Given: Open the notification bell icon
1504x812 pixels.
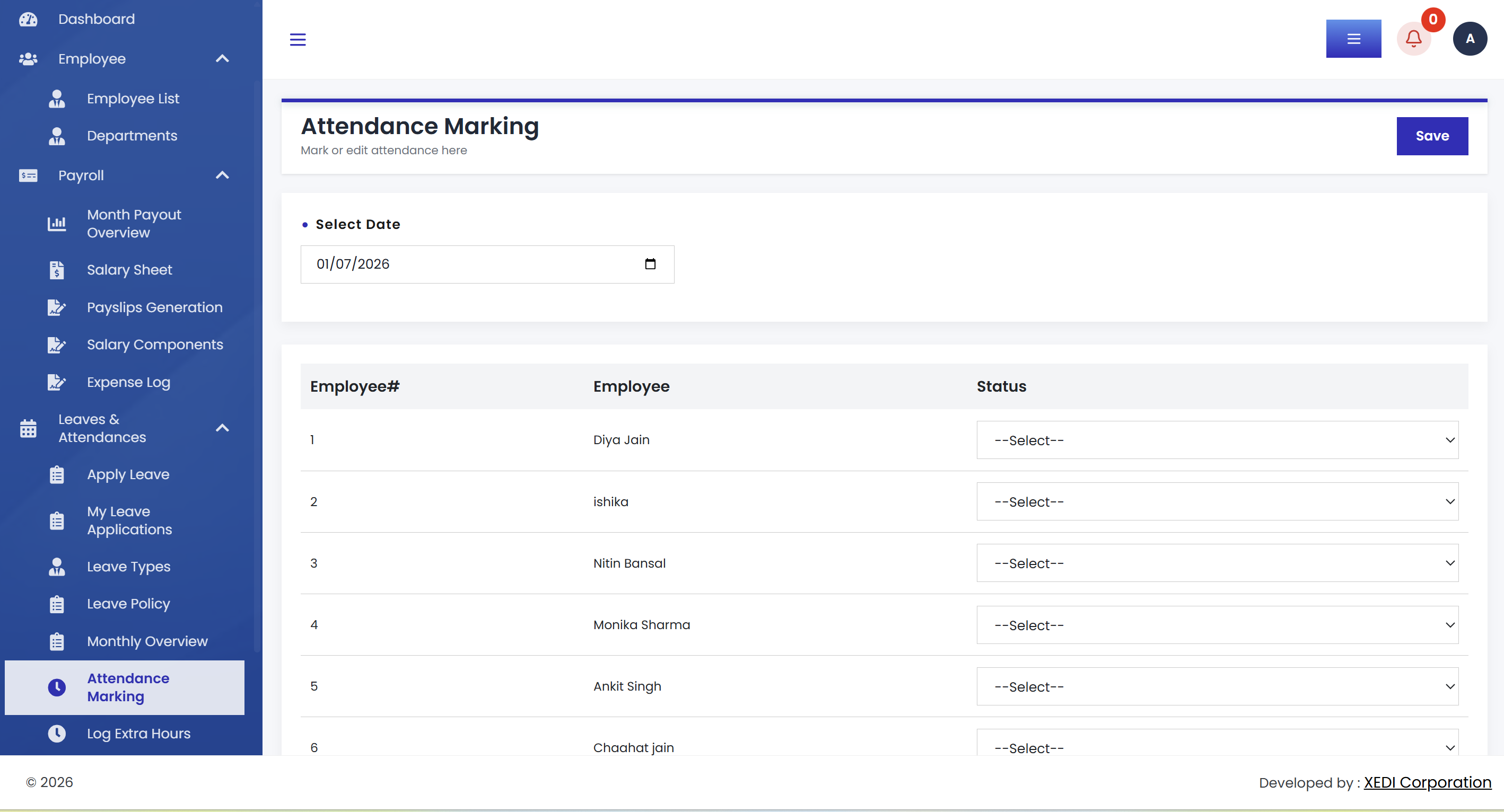Looking at the screenshot, I should click(1413, 39).
